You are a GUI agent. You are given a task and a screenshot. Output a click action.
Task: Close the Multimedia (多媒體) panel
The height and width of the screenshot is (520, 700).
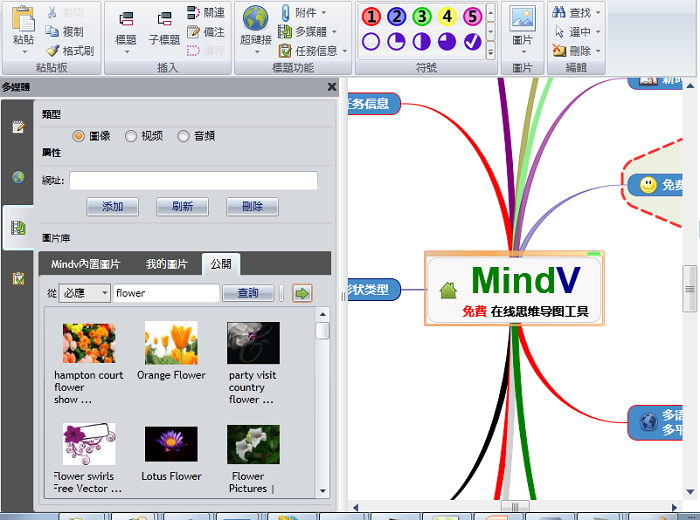(x=332, y=87)
